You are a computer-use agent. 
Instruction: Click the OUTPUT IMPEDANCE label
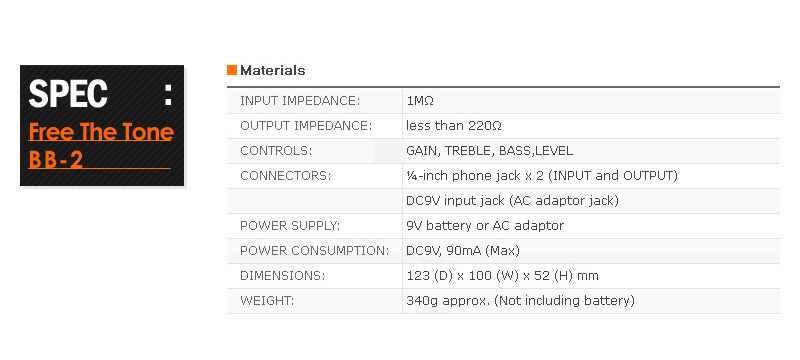point(306,126)
